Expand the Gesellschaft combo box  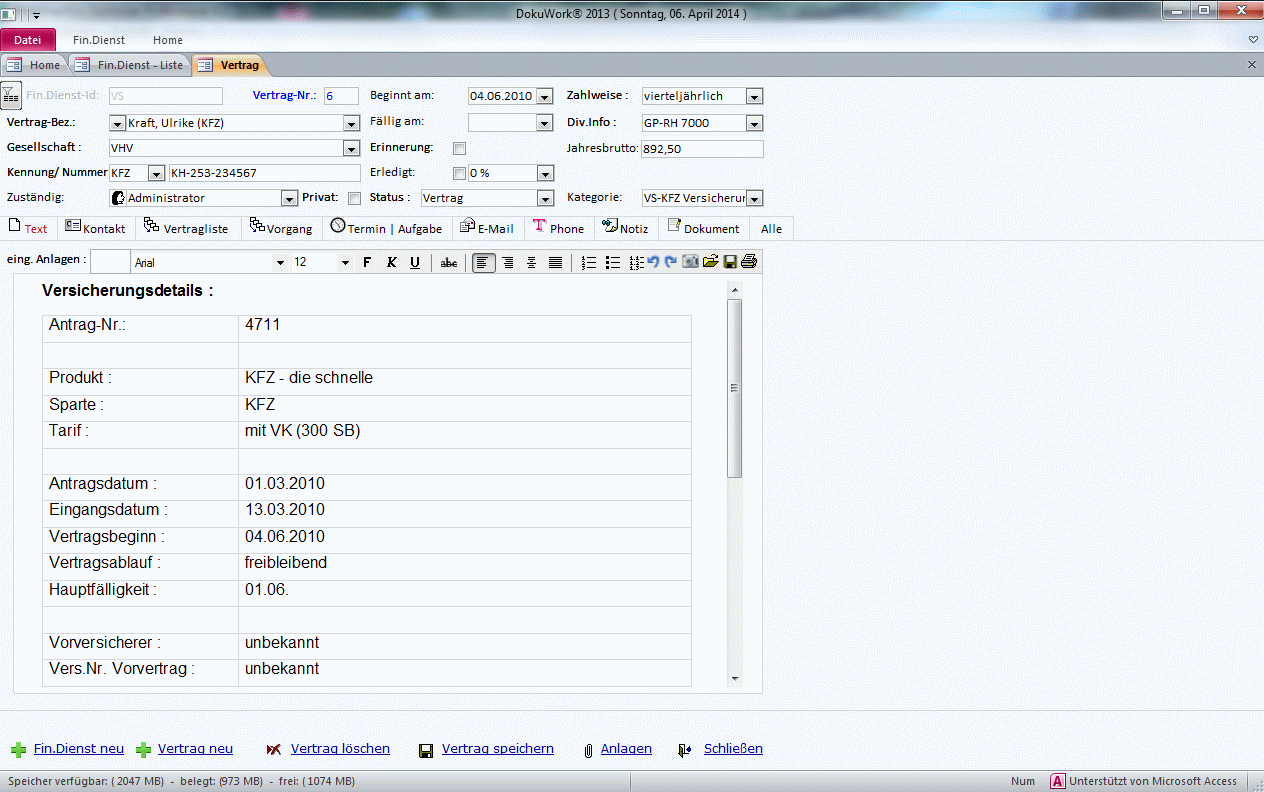click(351, 148)
